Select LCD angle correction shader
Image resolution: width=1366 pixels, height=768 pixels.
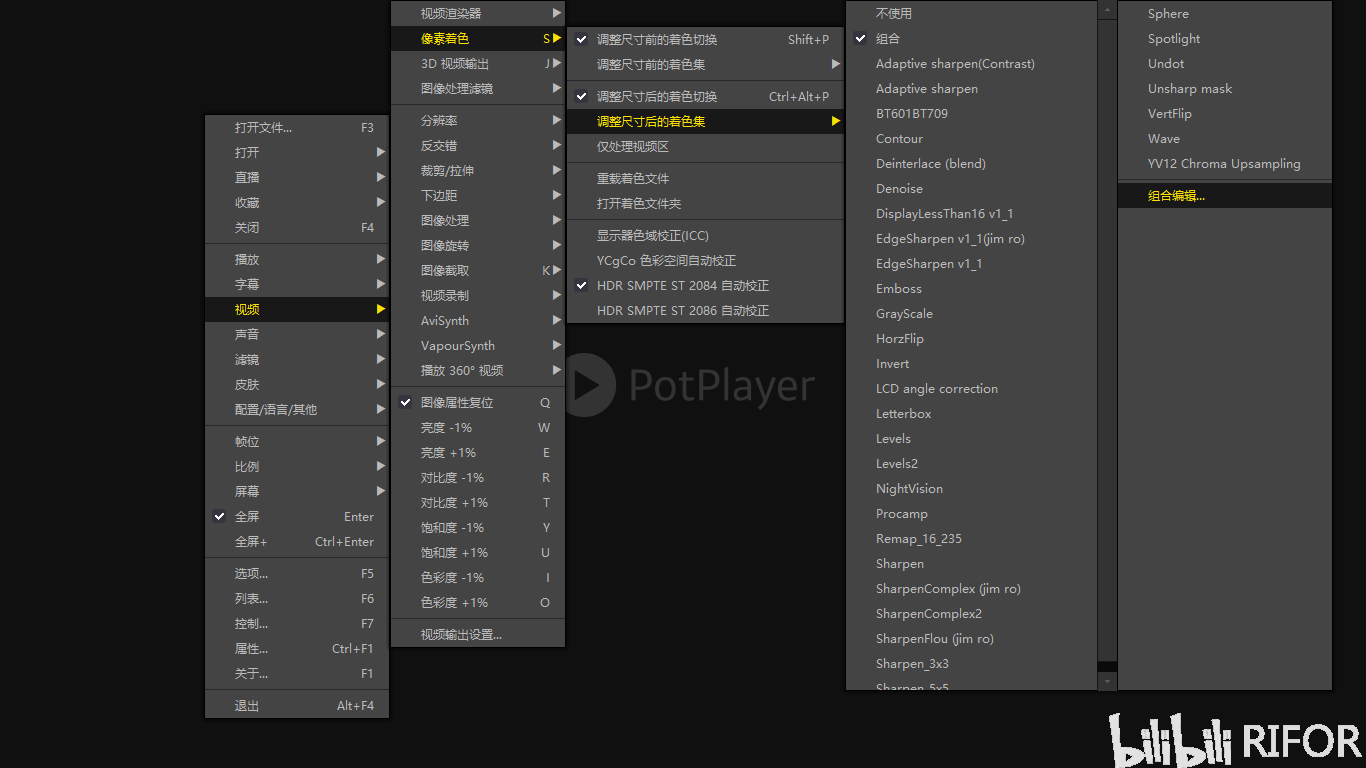pyautogui.click(x=971, y=389)
